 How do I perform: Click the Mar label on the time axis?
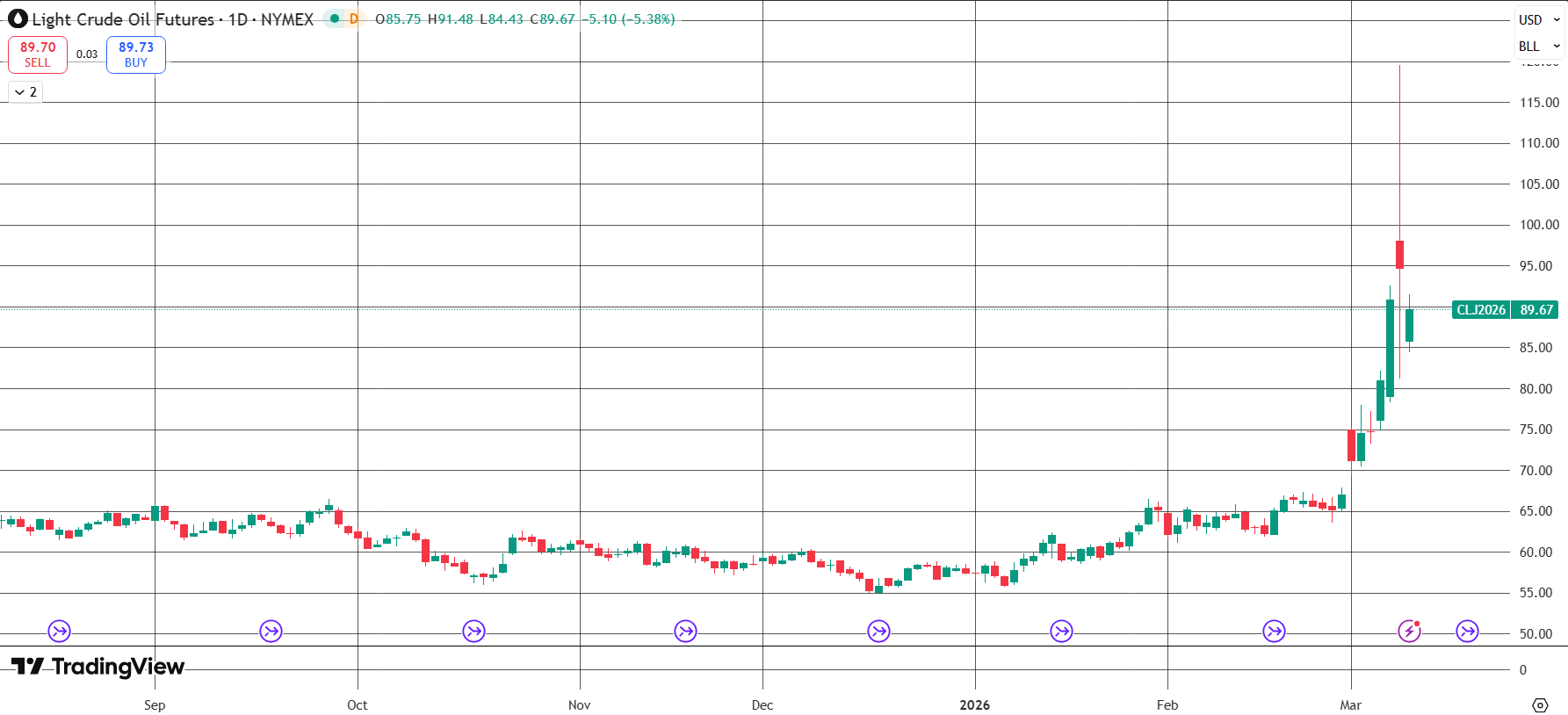1351,705
